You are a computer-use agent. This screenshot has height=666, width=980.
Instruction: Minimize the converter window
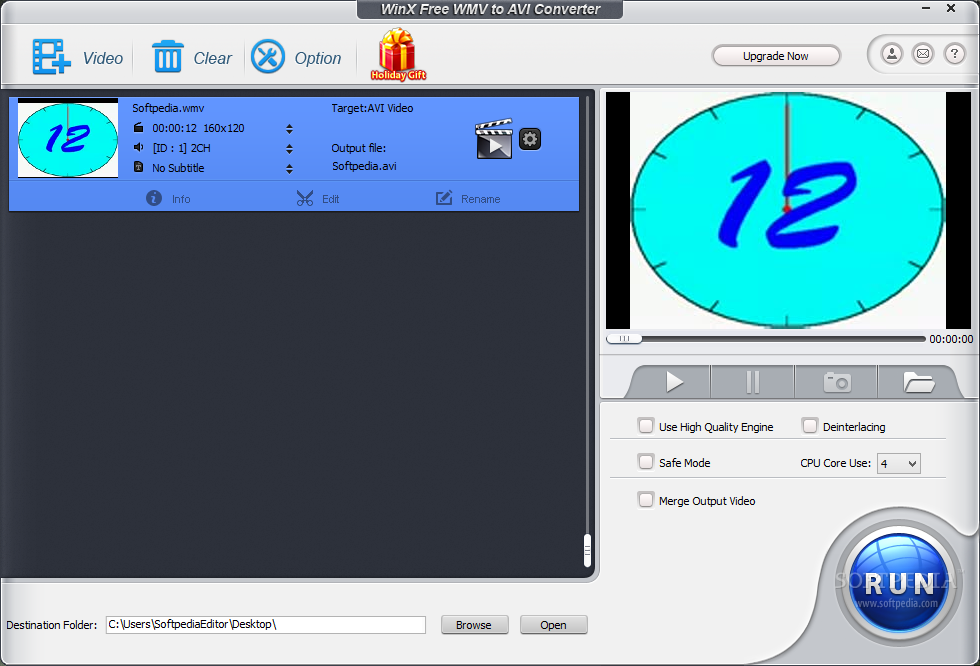click(x=926, y=9)
